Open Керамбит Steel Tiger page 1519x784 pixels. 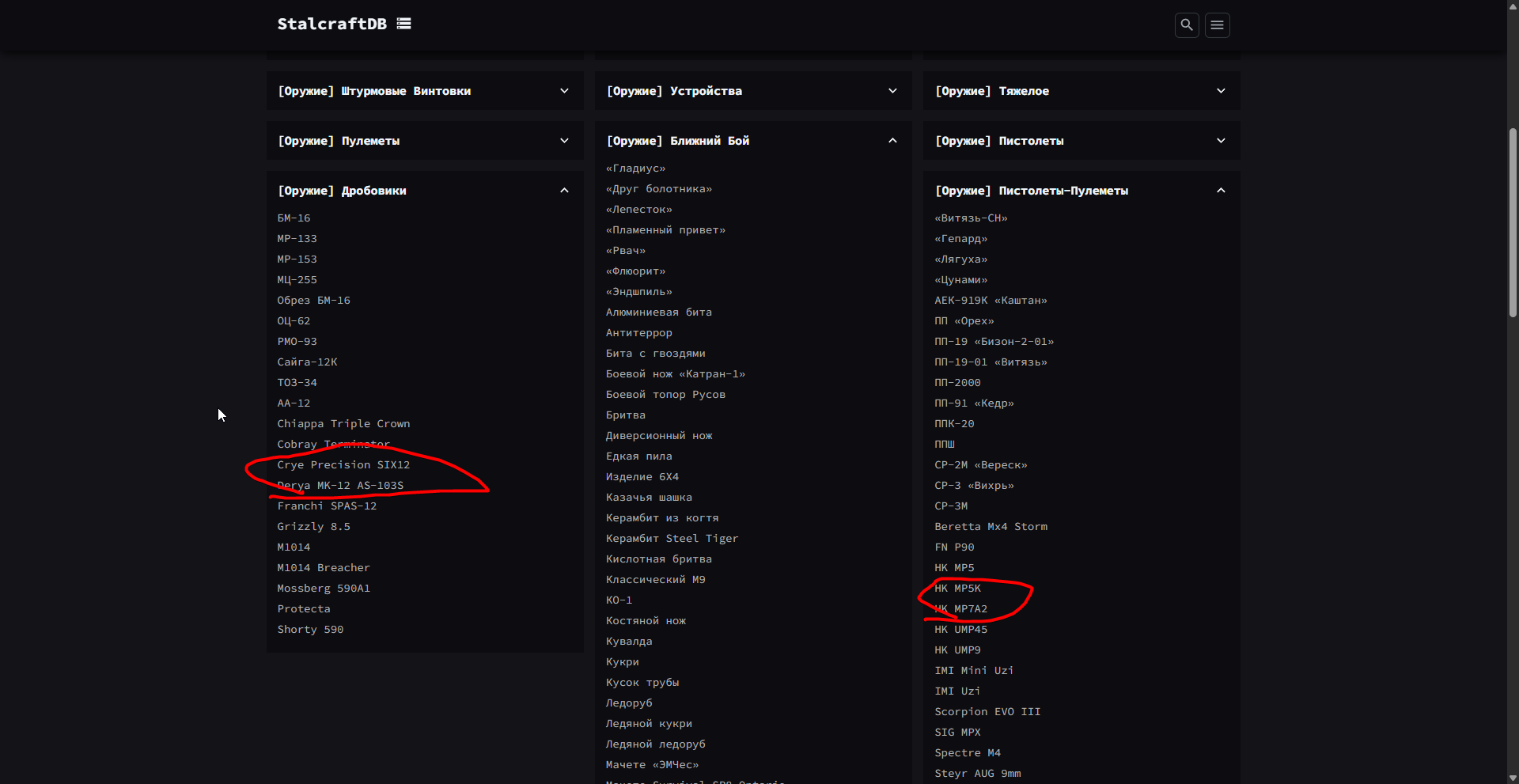click(x=672, y=538)
